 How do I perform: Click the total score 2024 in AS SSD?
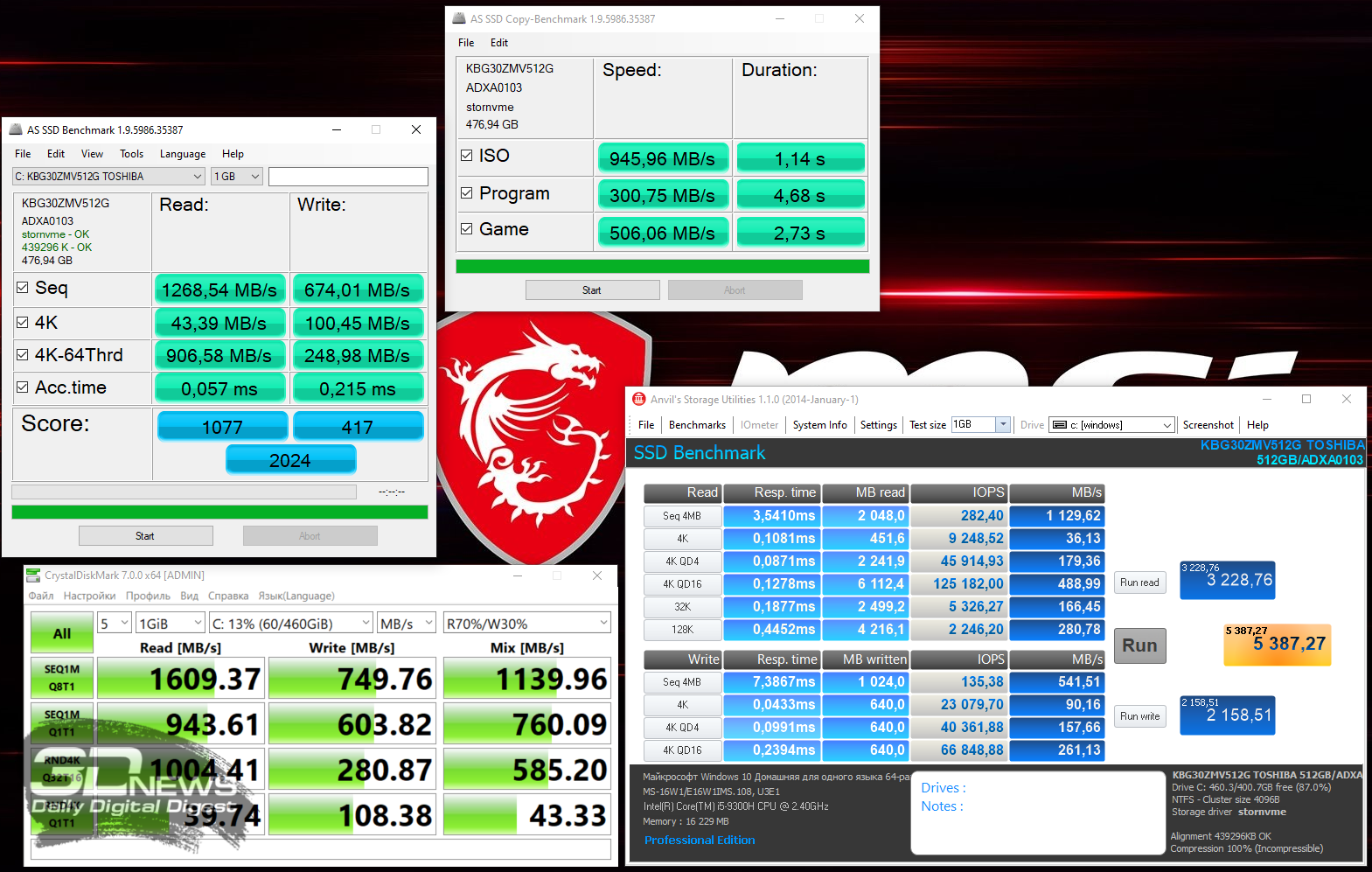tap(290, 459)
